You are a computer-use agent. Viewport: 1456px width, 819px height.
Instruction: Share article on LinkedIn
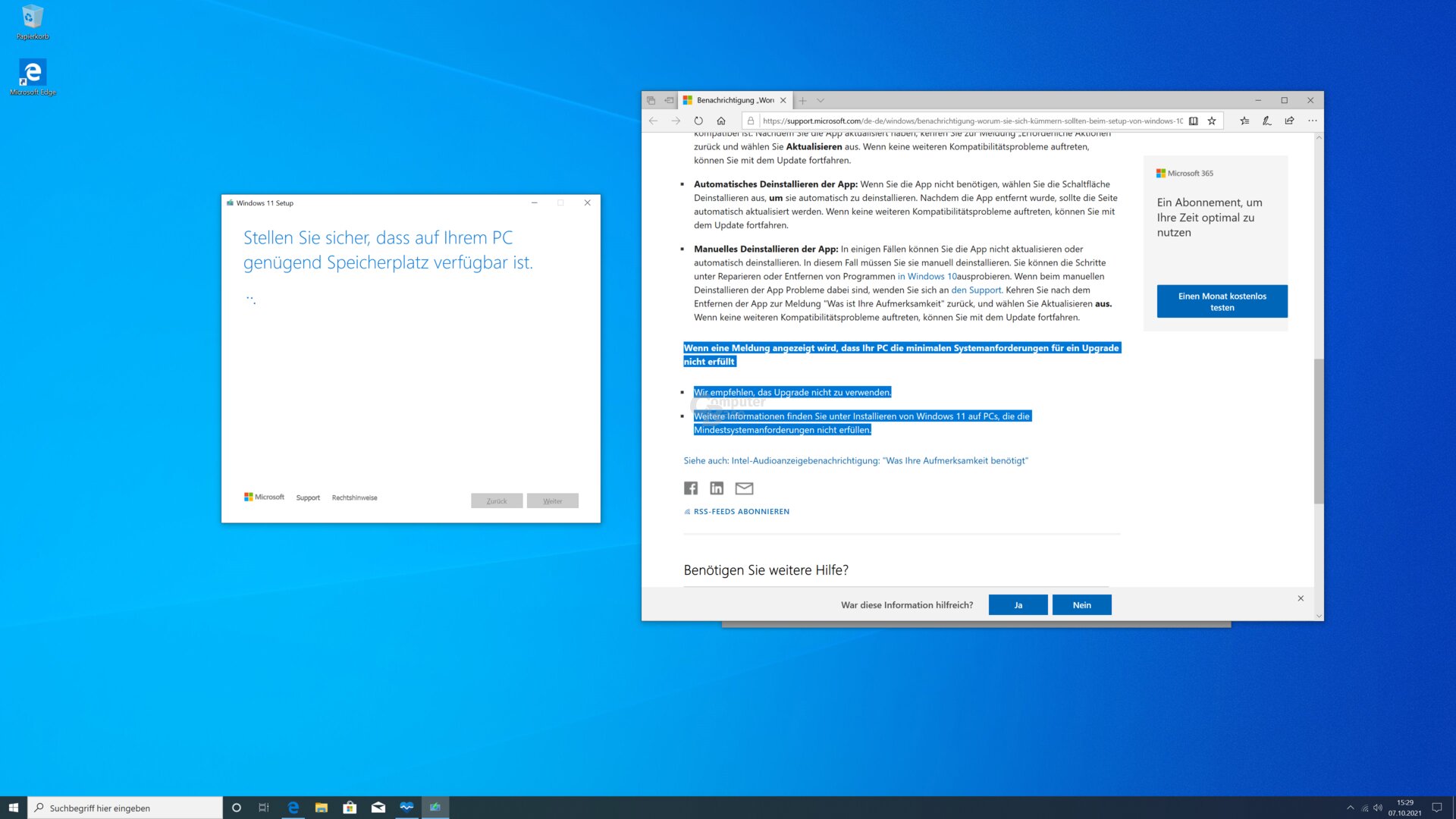coord(717,488)
